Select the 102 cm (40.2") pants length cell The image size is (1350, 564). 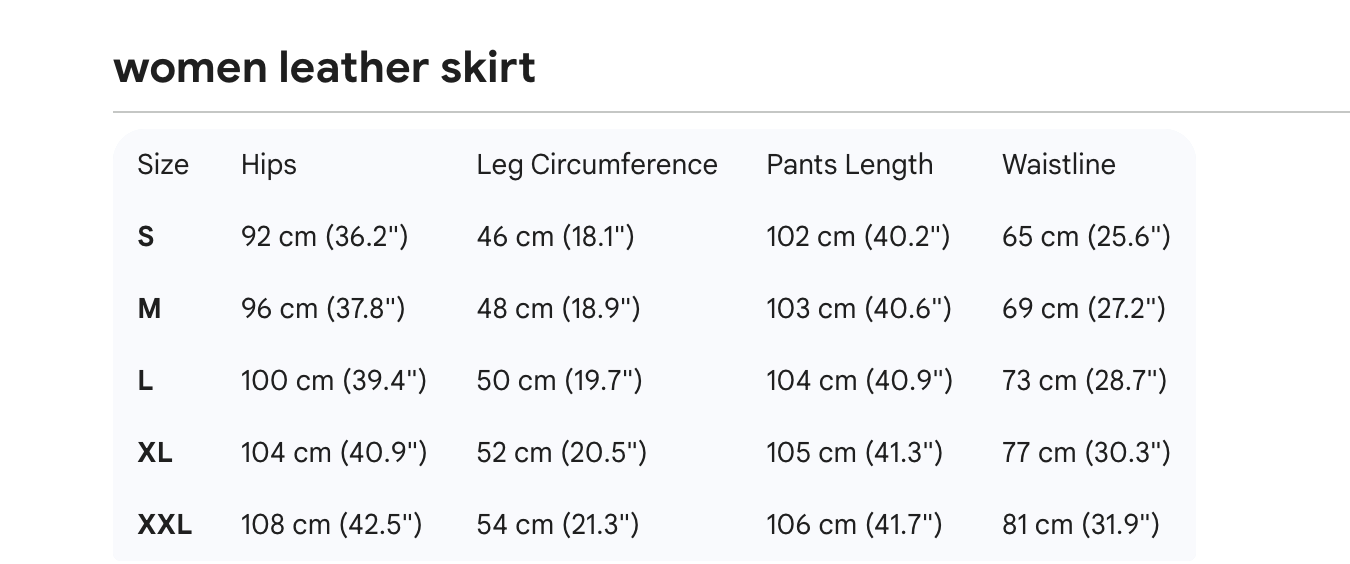pos(857,237)
